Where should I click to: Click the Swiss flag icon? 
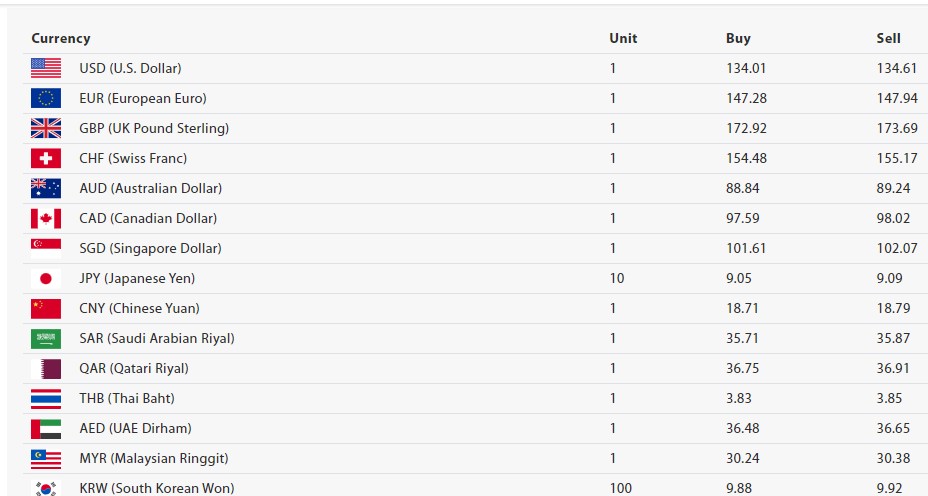coord(46,158)
